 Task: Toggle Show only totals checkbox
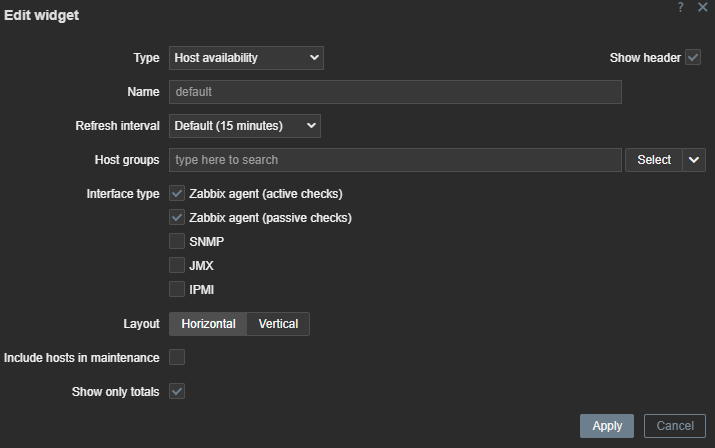click(177, 392)
